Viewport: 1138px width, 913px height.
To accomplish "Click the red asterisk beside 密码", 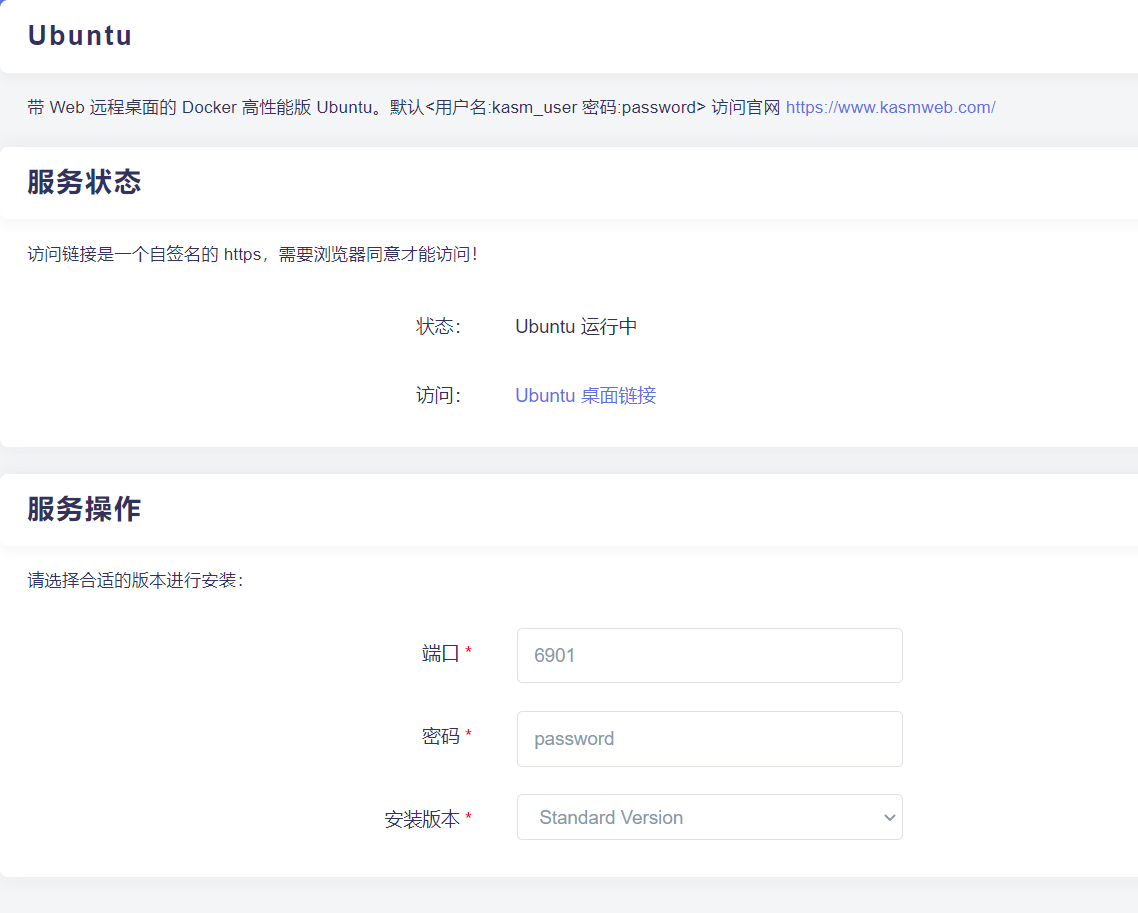I will point(468,735).
